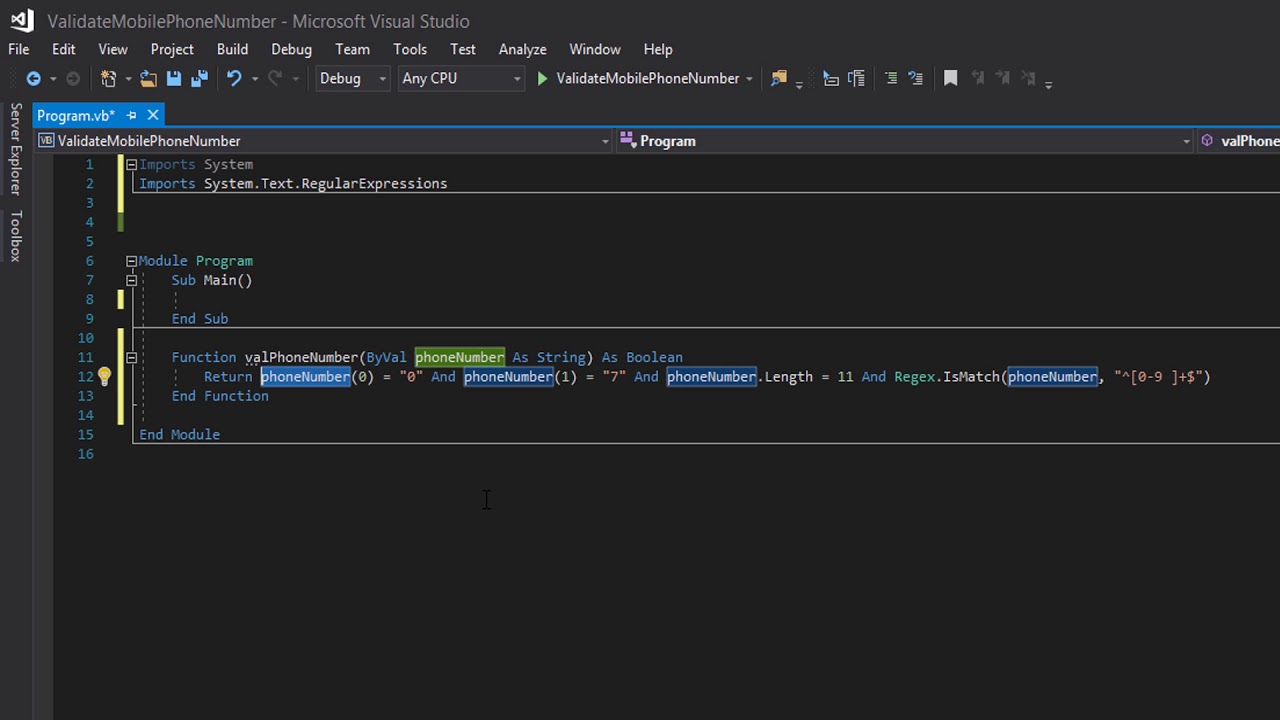Click the 'End Module' statement
Image resolution: width=1280 pixels, height=720 pixels.
(179, 435)
